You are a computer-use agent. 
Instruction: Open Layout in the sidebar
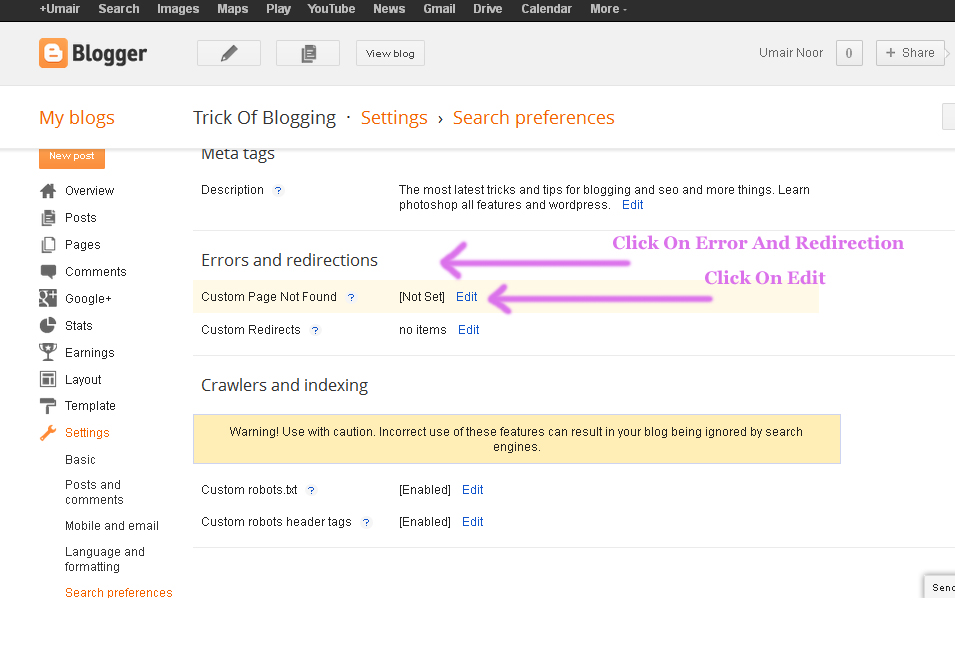[83, 380]
